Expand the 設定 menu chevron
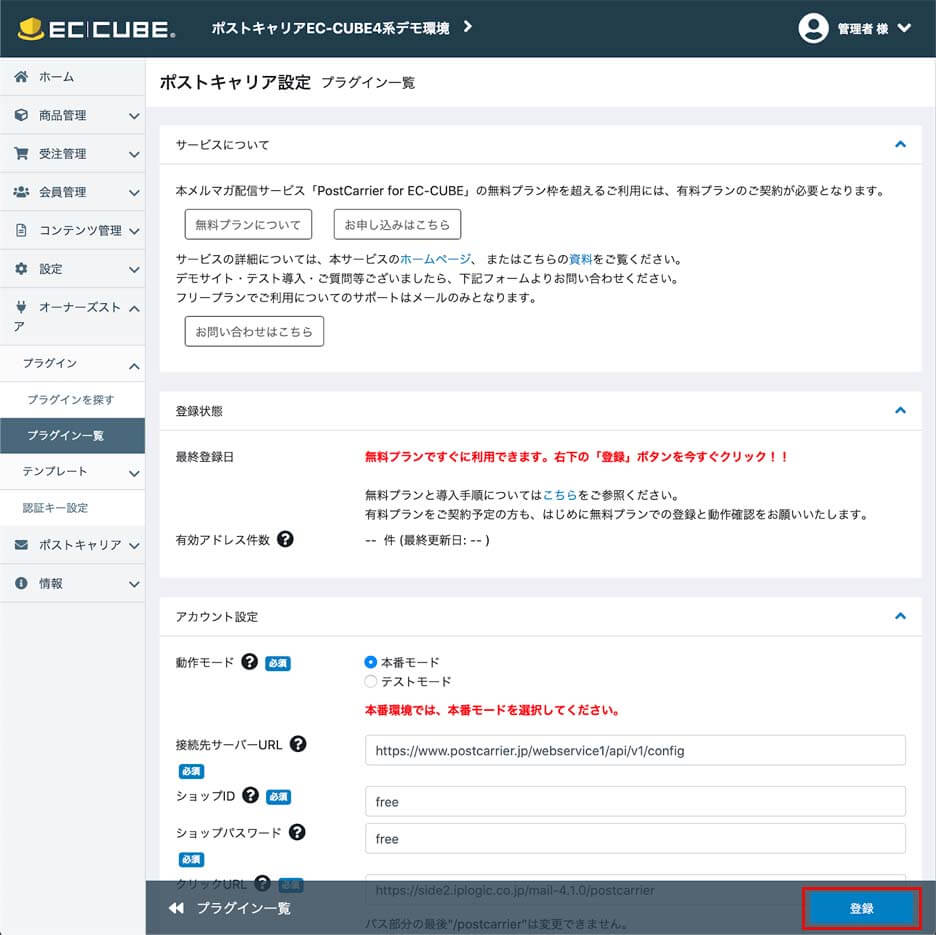936x935 pixels. pos(134,269)
